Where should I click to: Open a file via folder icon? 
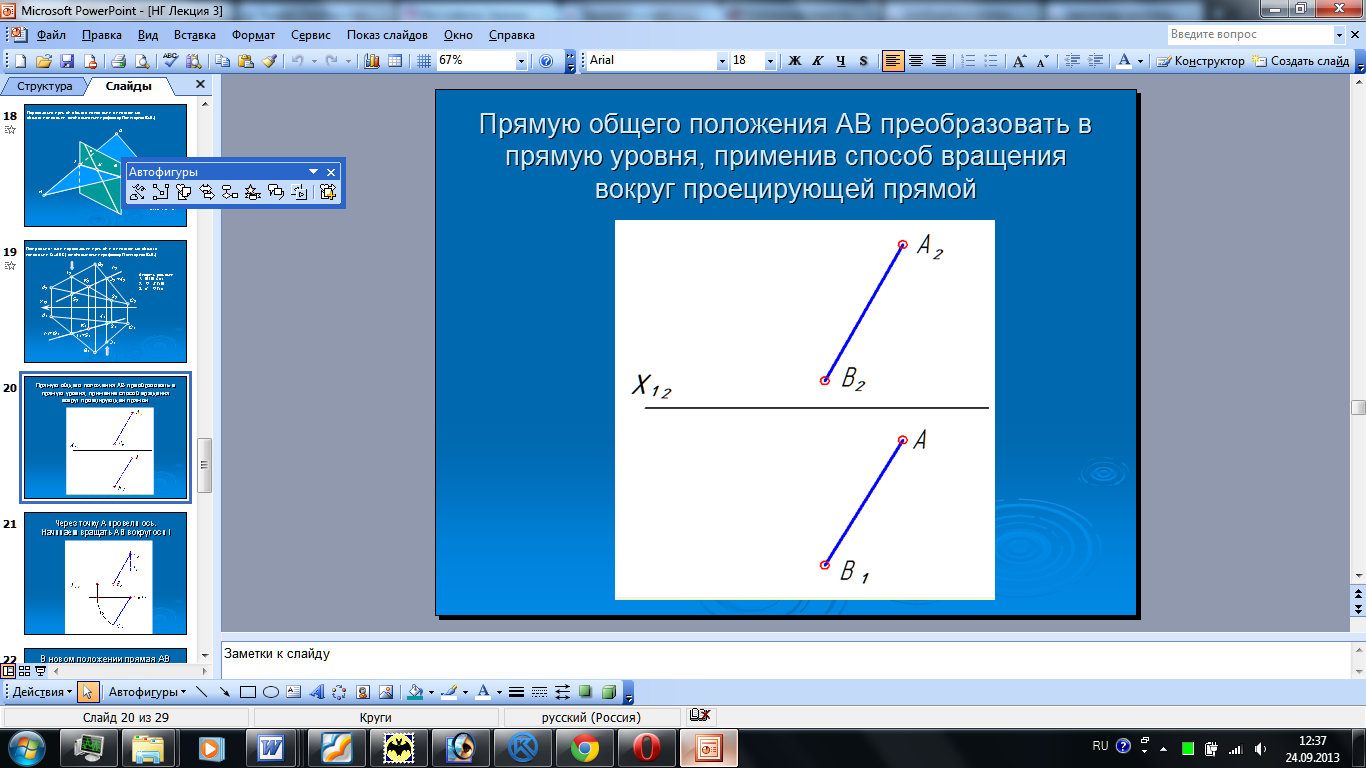[44, 61]
